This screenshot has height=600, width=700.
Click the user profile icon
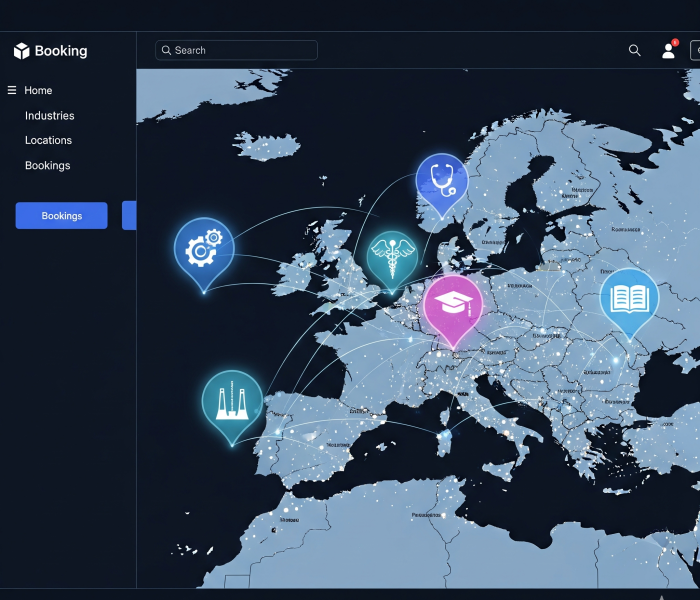pos(668,51)
